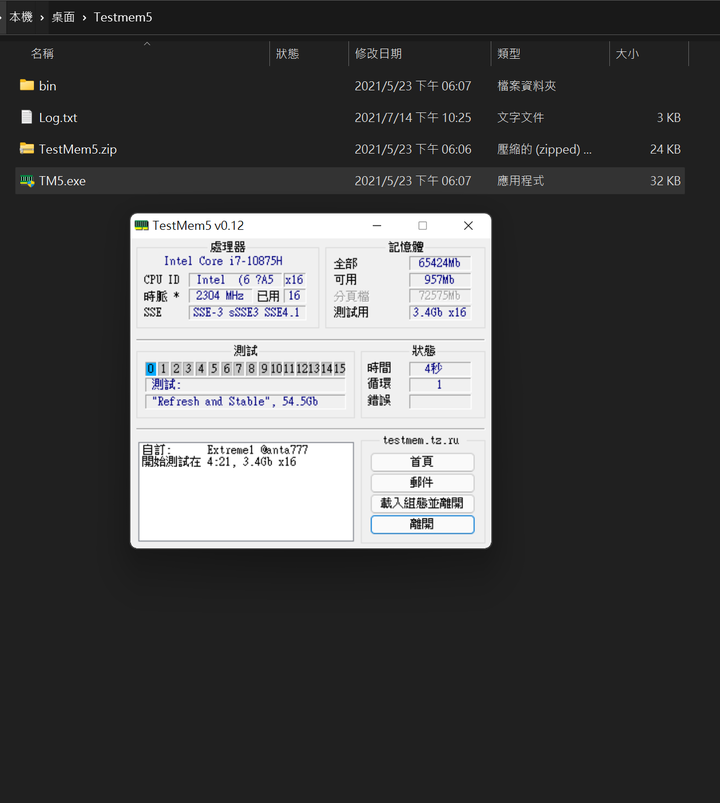Click the testmem.tz.ru label
This screenshot has height=803, width=720.
[x=421, y=440]
